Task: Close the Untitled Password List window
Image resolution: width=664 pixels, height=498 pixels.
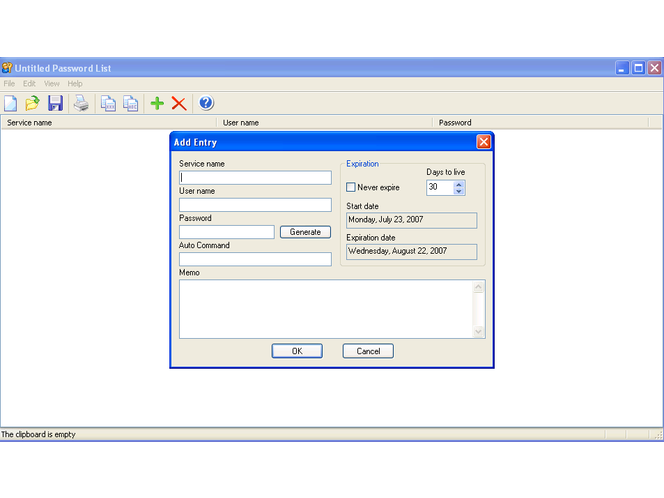Action: tap(655, 68)
